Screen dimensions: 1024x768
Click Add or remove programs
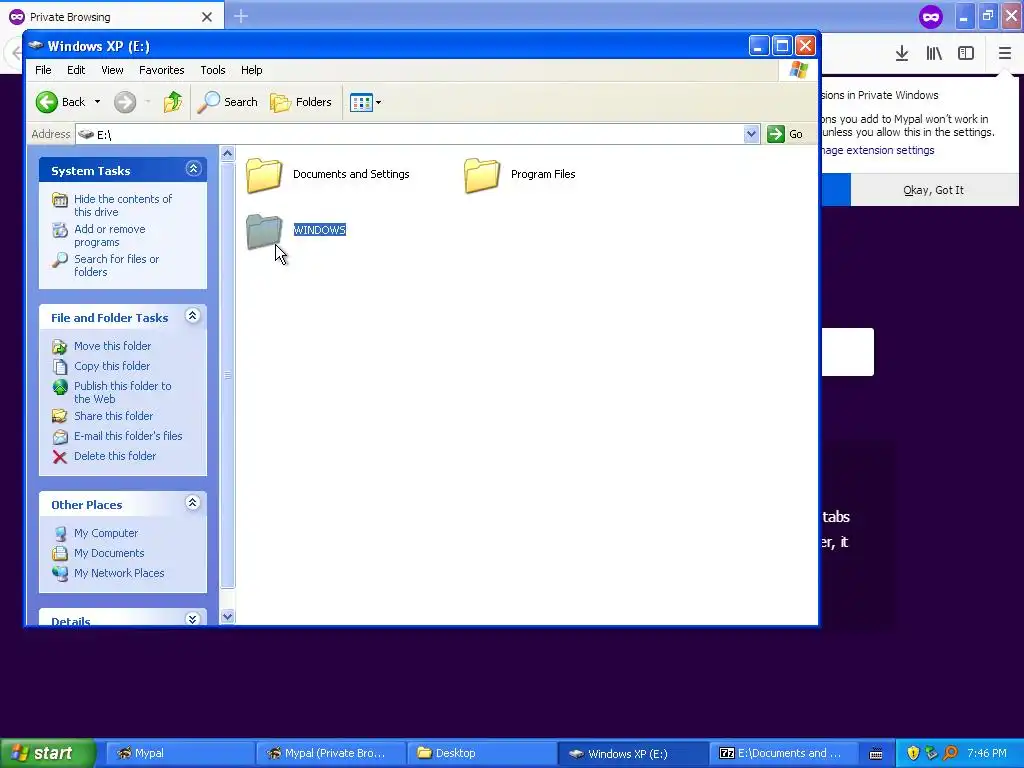[110, 235]
